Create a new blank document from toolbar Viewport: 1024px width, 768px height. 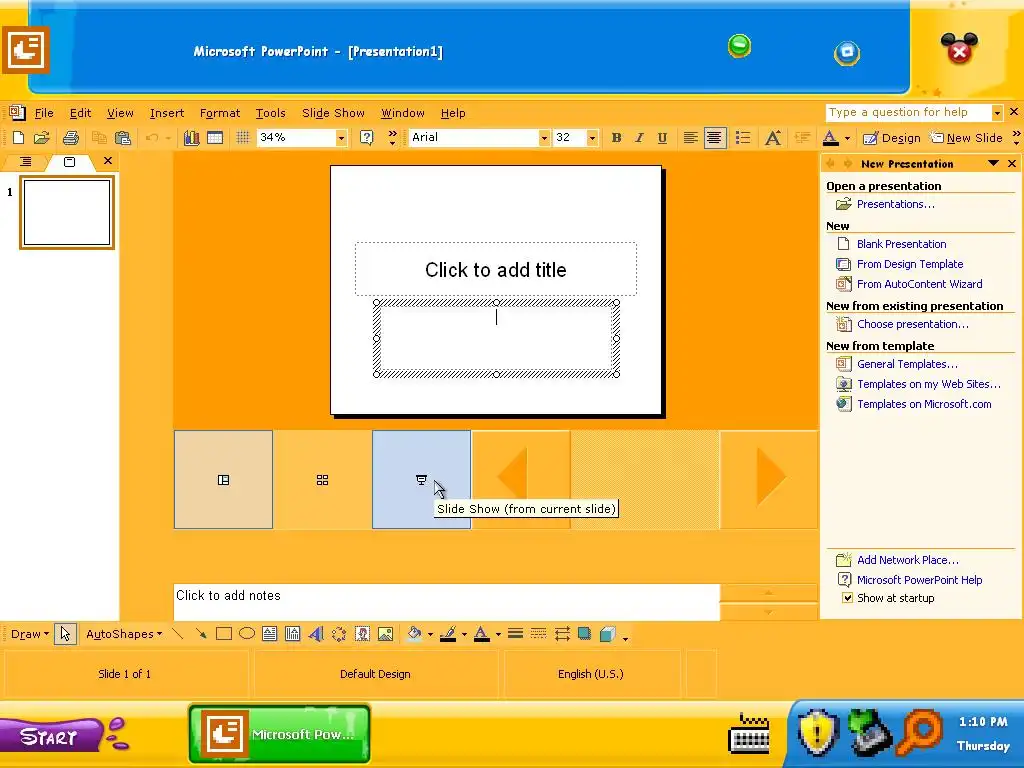18,138
